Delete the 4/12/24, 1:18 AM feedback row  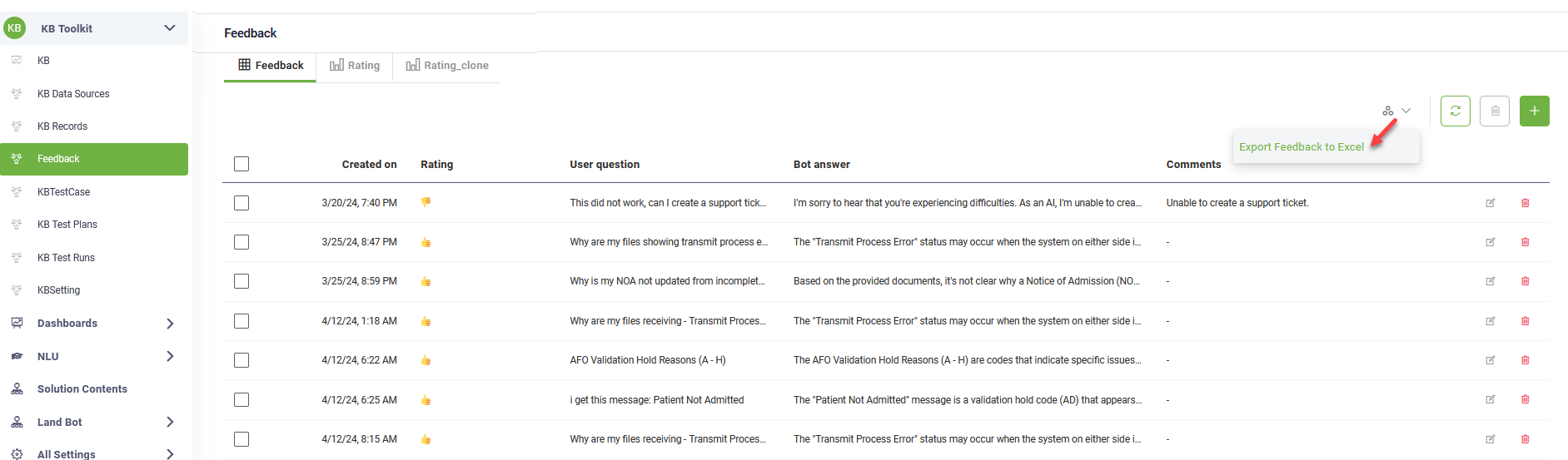click(x=1526, y=321)
